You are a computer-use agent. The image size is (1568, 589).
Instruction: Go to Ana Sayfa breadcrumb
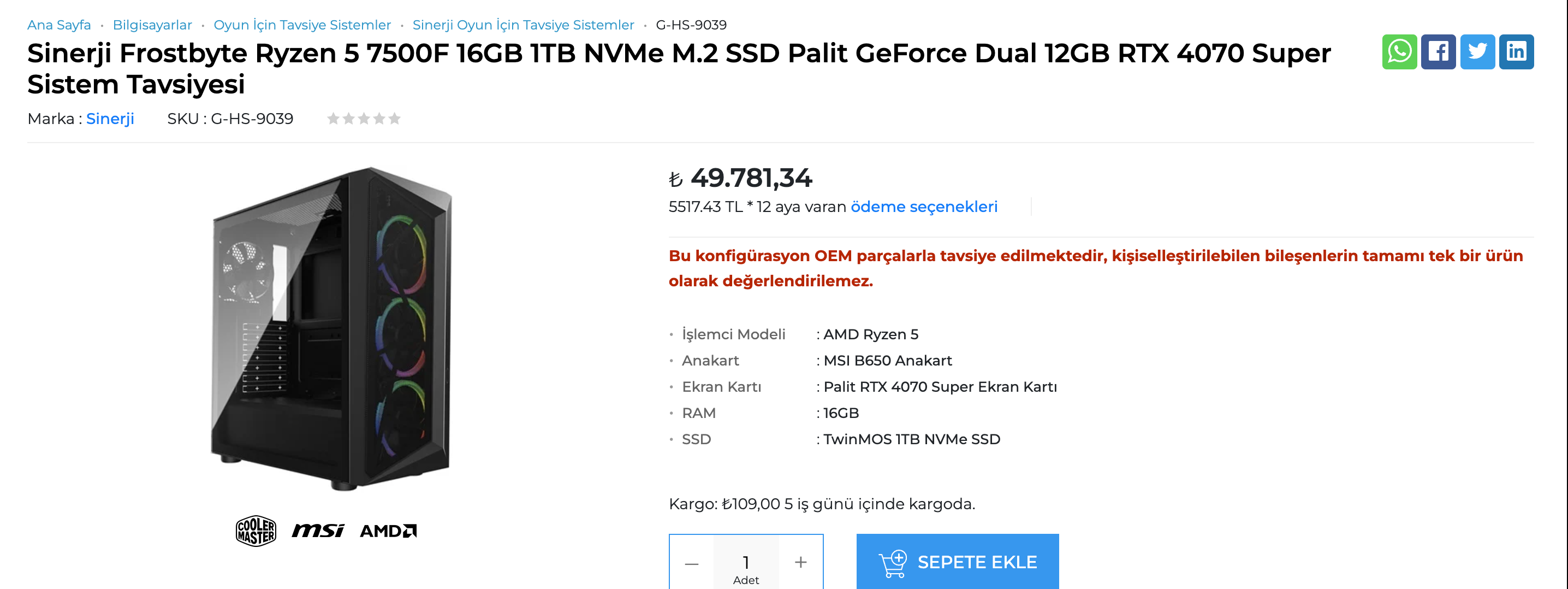59,25
